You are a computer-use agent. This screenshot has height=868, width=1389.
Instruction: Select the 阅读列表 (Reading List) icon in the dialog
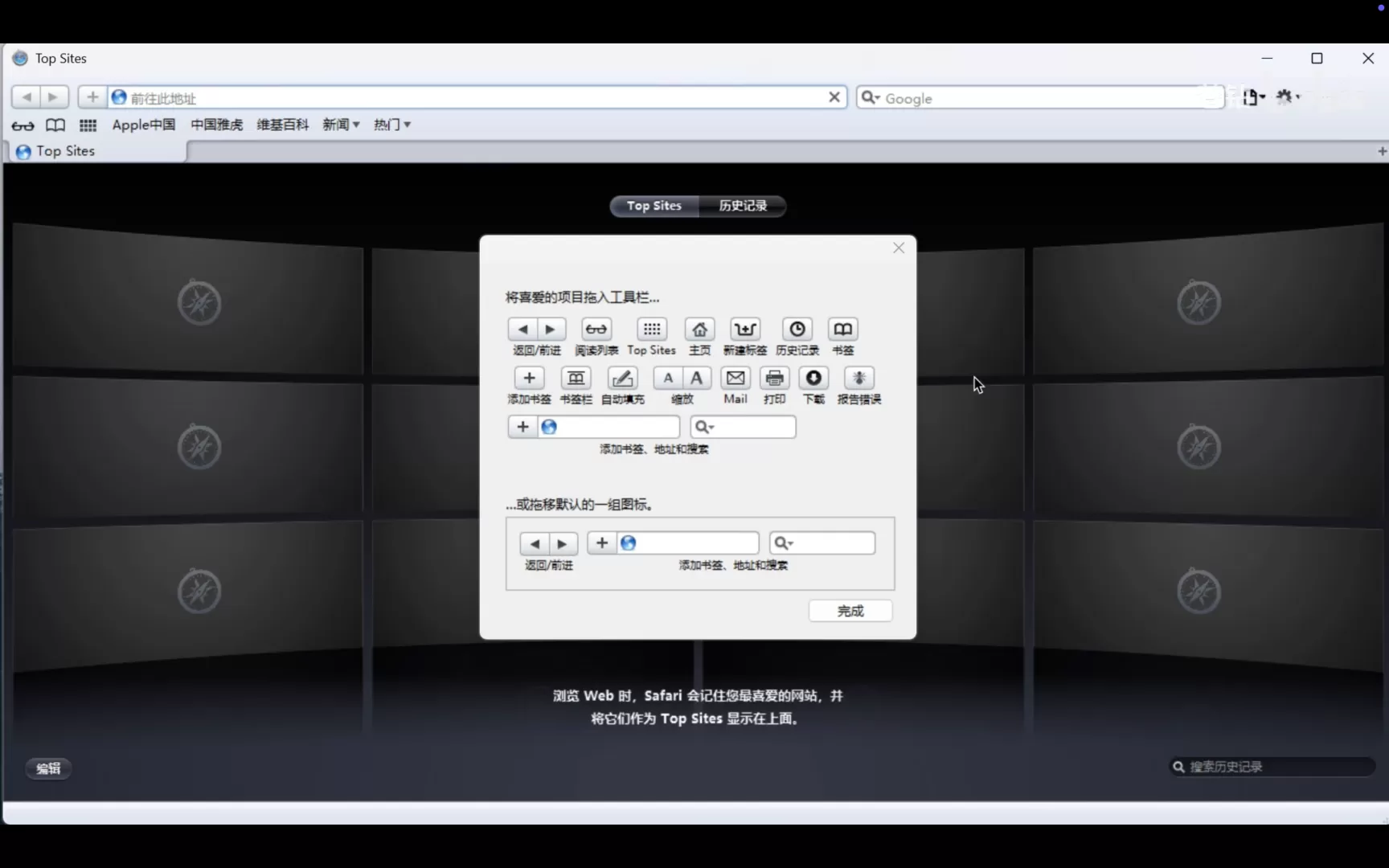click(x=596, y=329)
